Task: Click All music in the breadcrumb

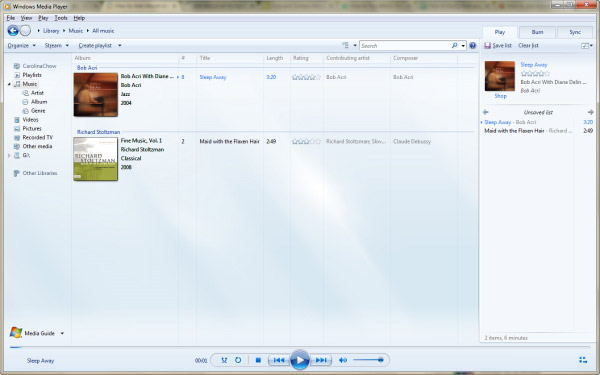Action: 103,31
